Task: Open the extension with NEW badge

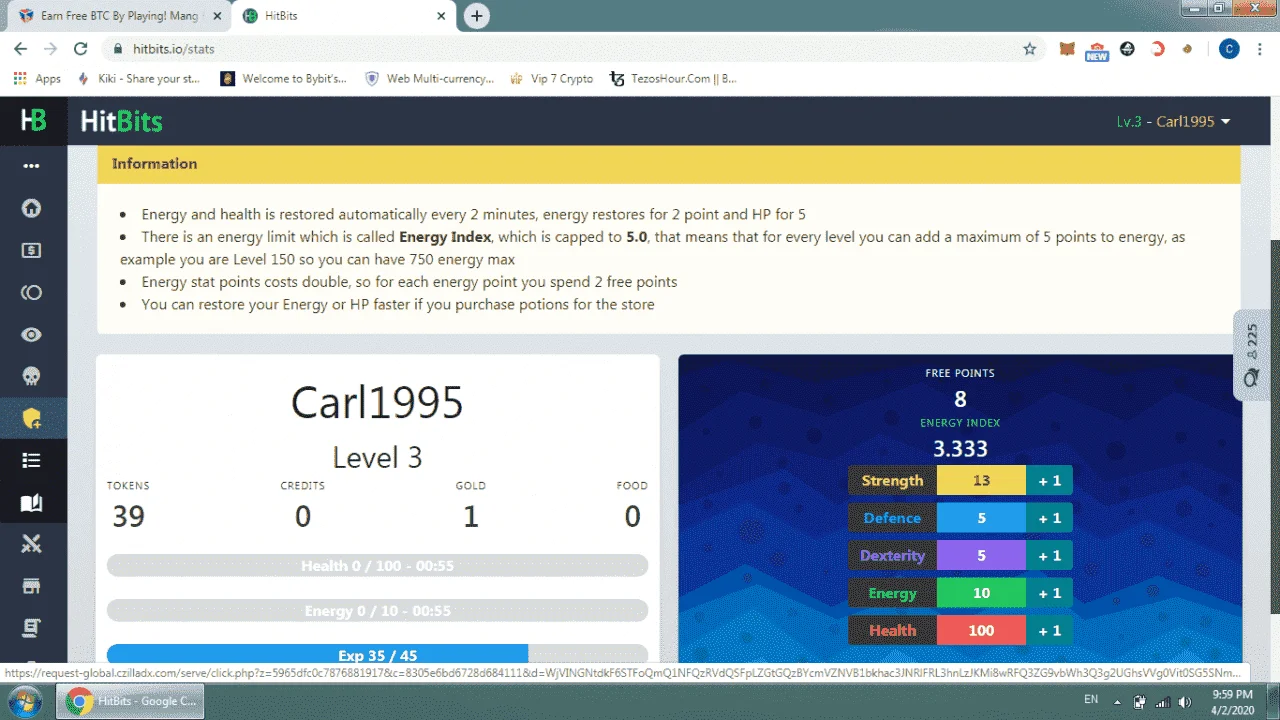Action: (1097, 50)
